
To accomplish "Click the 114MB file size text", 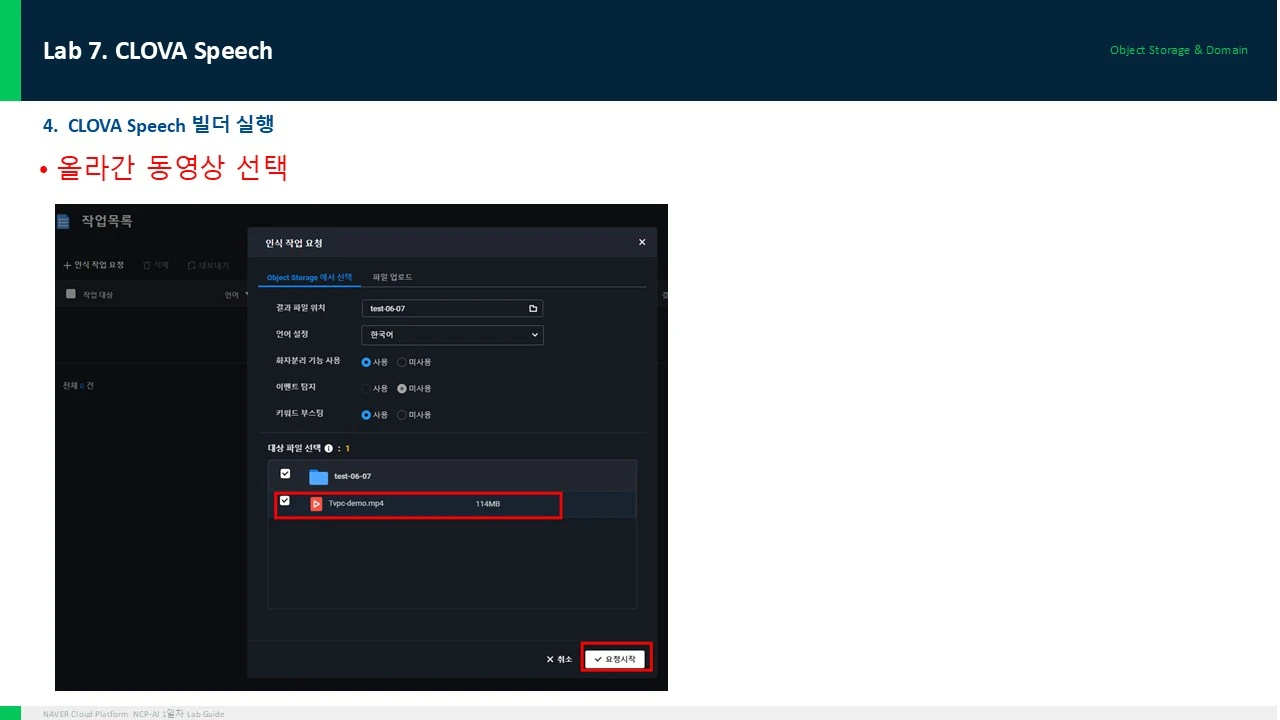I will click(x=488, y=504).
